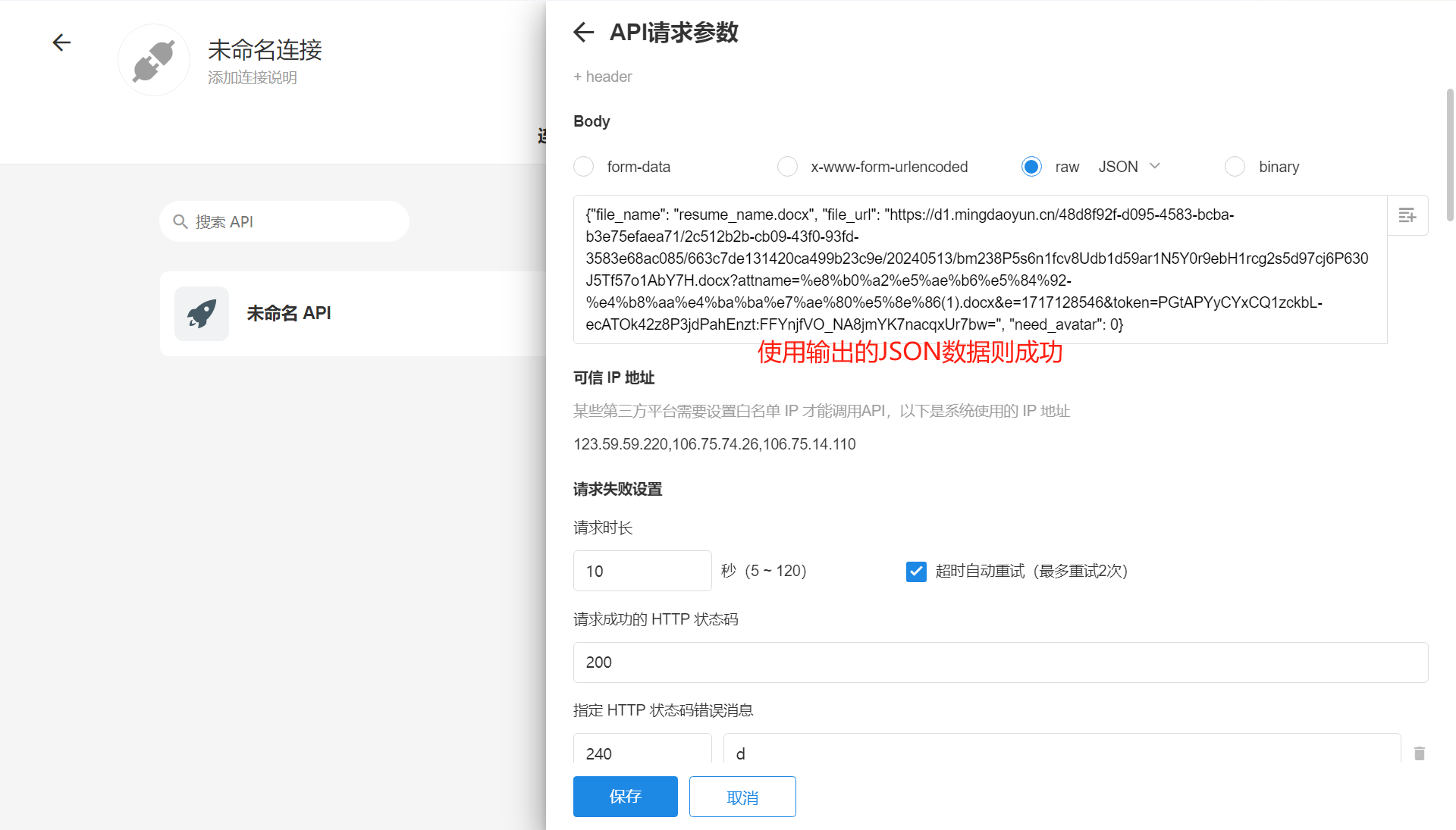Select x-www-form-urlencoded body type
This screenshot has width=1456, height=830.
tap(787, 167)
